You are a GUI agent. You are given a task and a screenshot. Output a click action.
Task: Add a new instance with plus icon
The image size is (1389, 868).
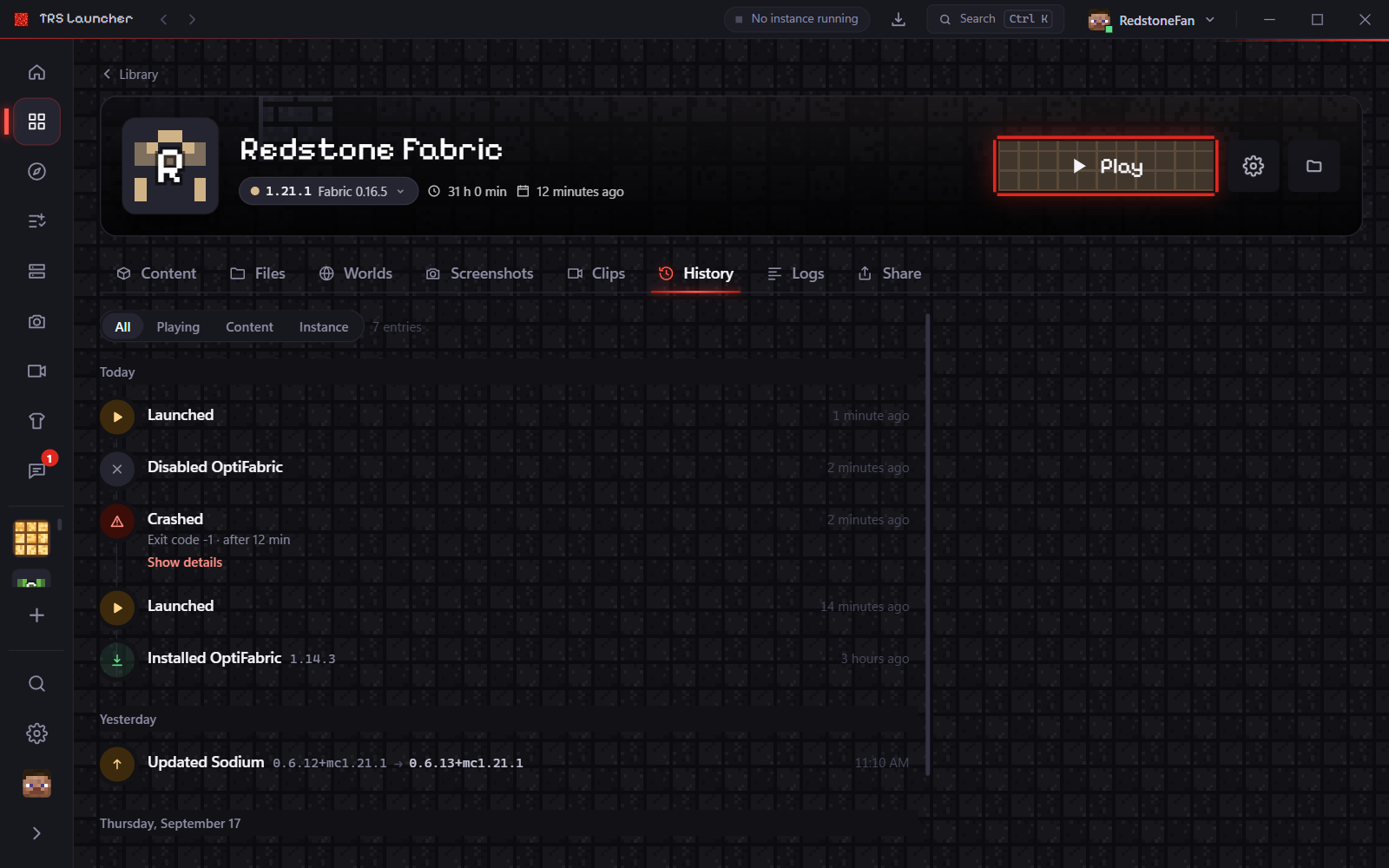36,615
